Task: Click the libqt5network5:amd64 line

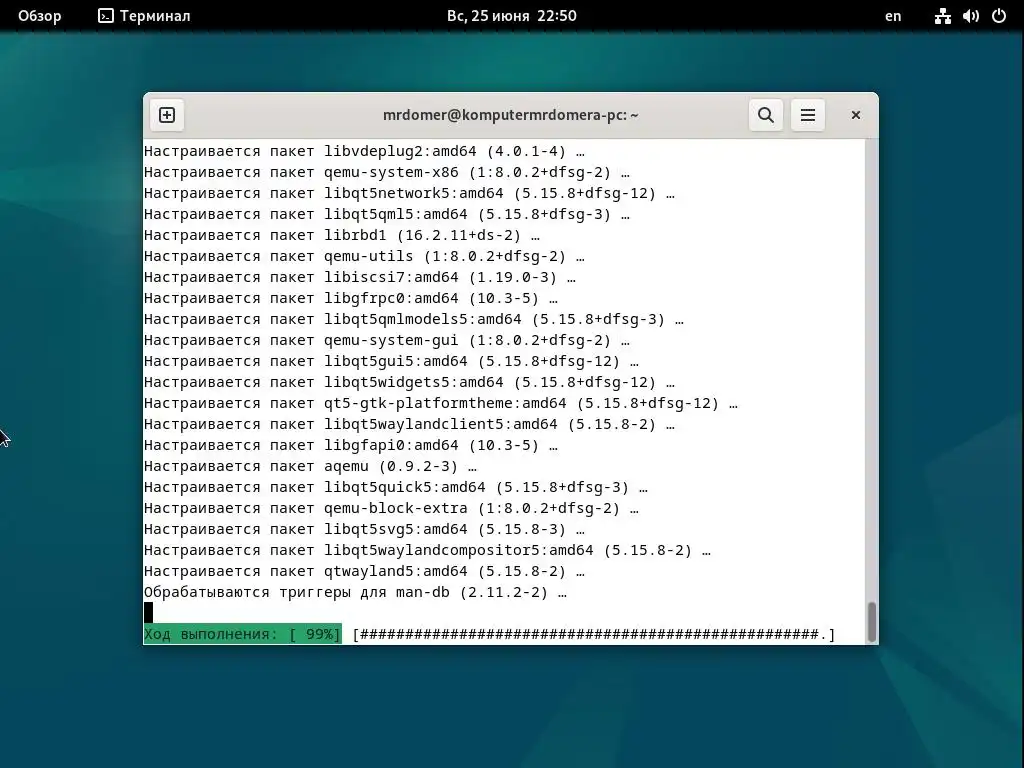Action: point(409,193)
